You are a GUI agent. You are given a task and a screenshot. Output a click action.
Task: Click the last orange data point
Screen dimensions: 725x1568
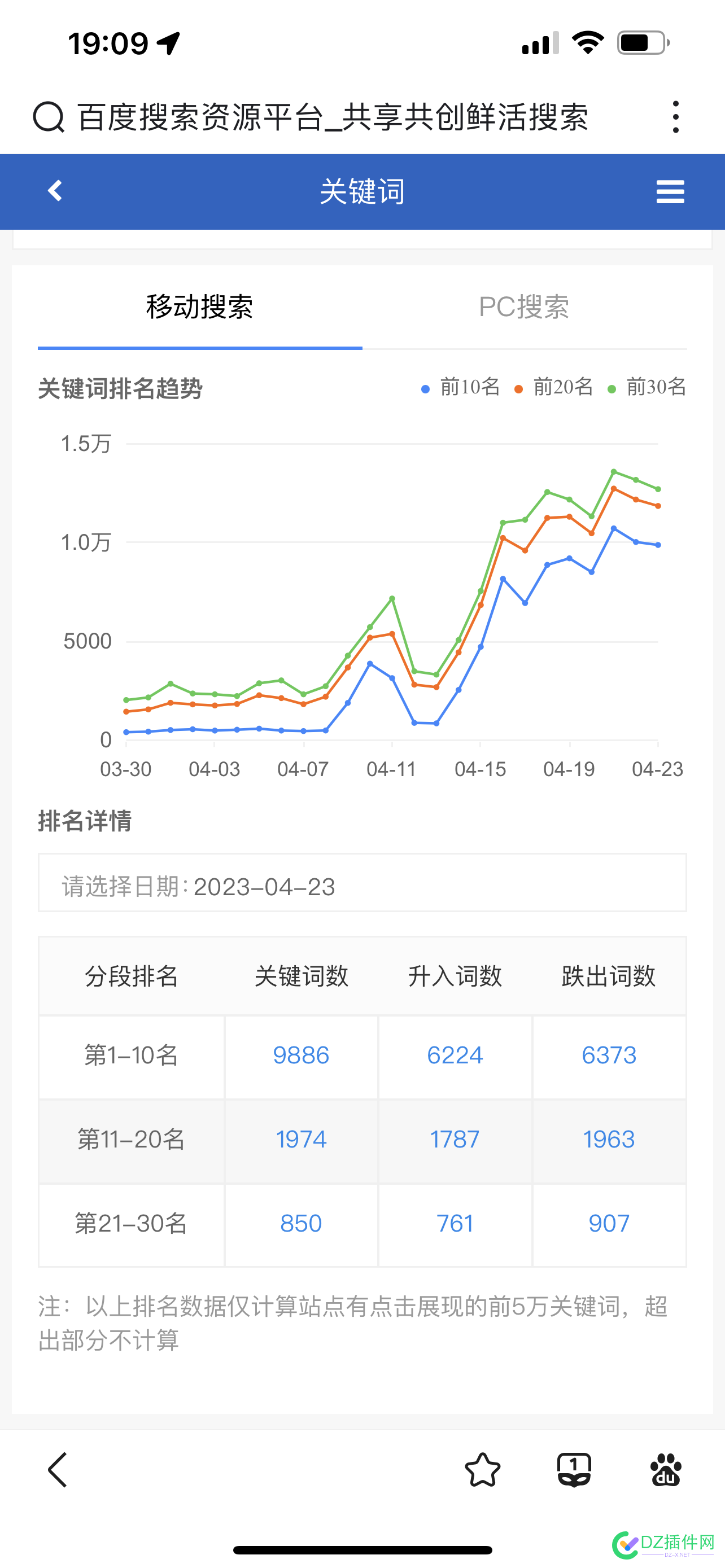point(658,506)
